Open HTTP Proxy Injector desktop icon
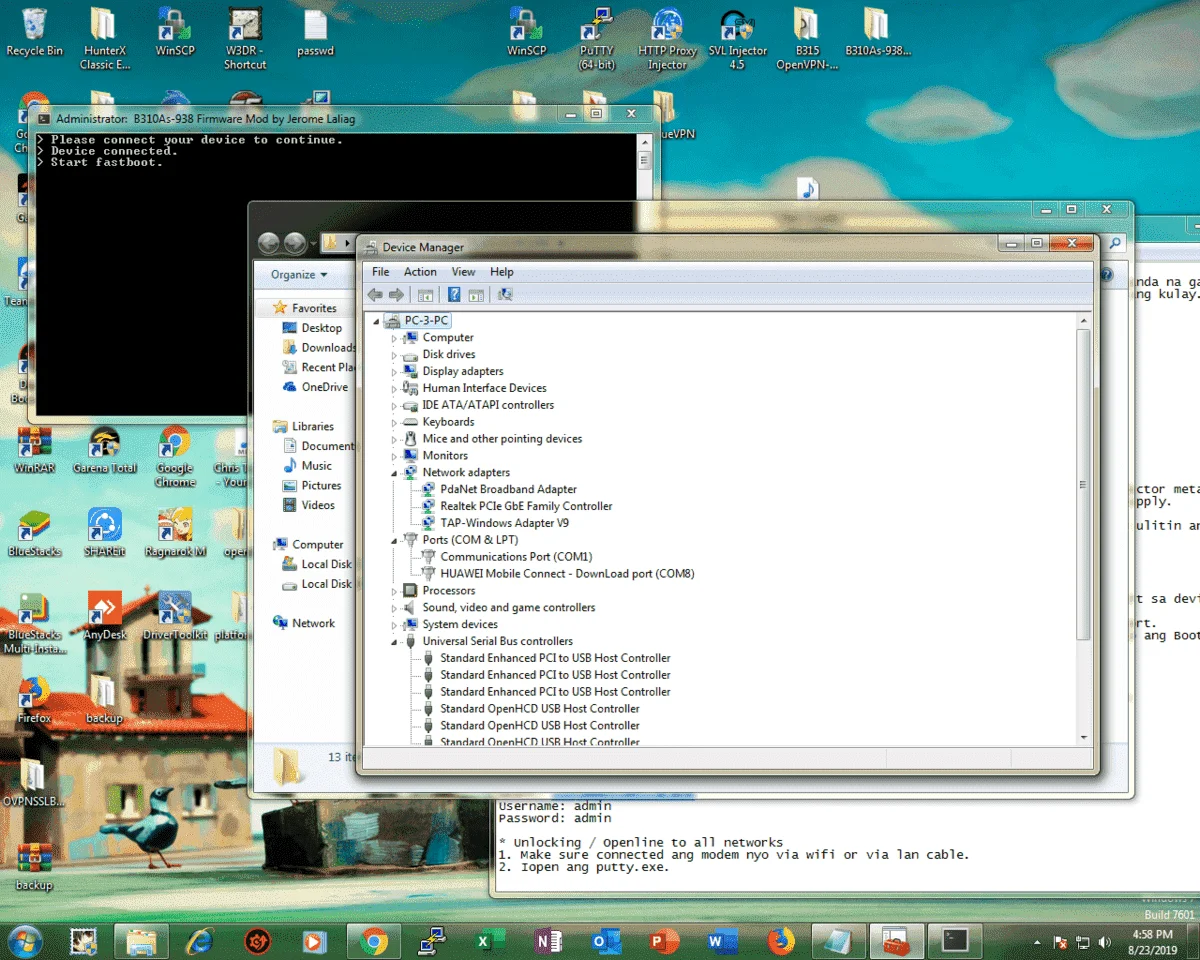The image size is (1200, 960). click(x=667, y=39)
